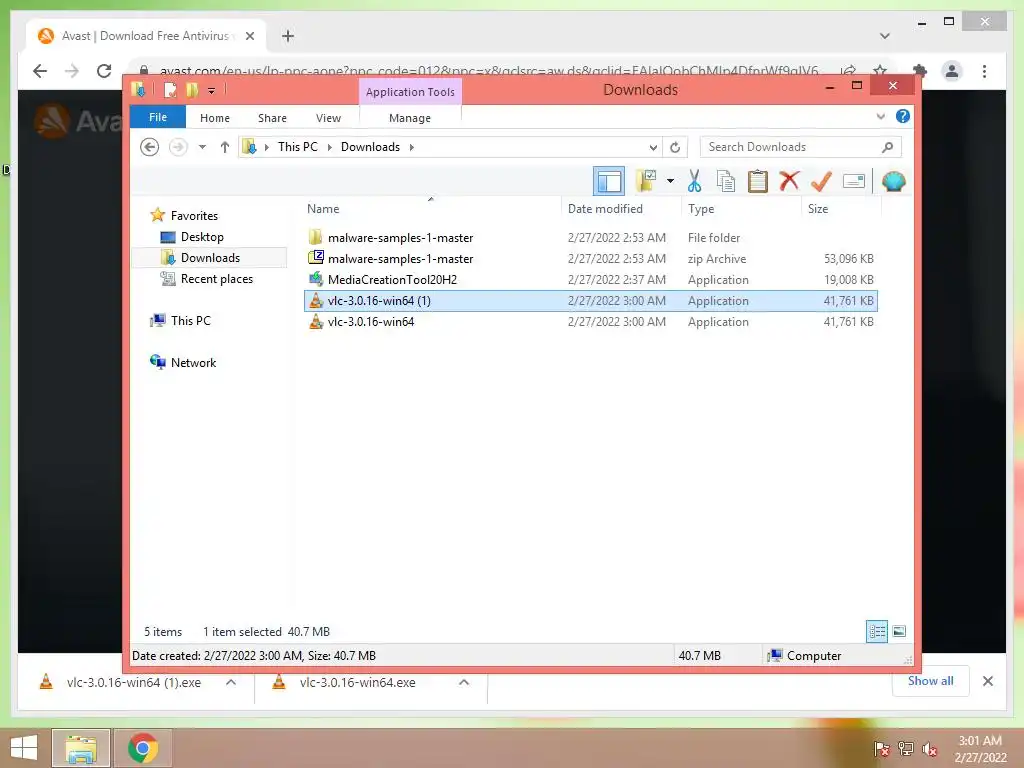1024x768 pixels.
Task: Open new tab in Chrome
Action: click(x=288, y=36)
